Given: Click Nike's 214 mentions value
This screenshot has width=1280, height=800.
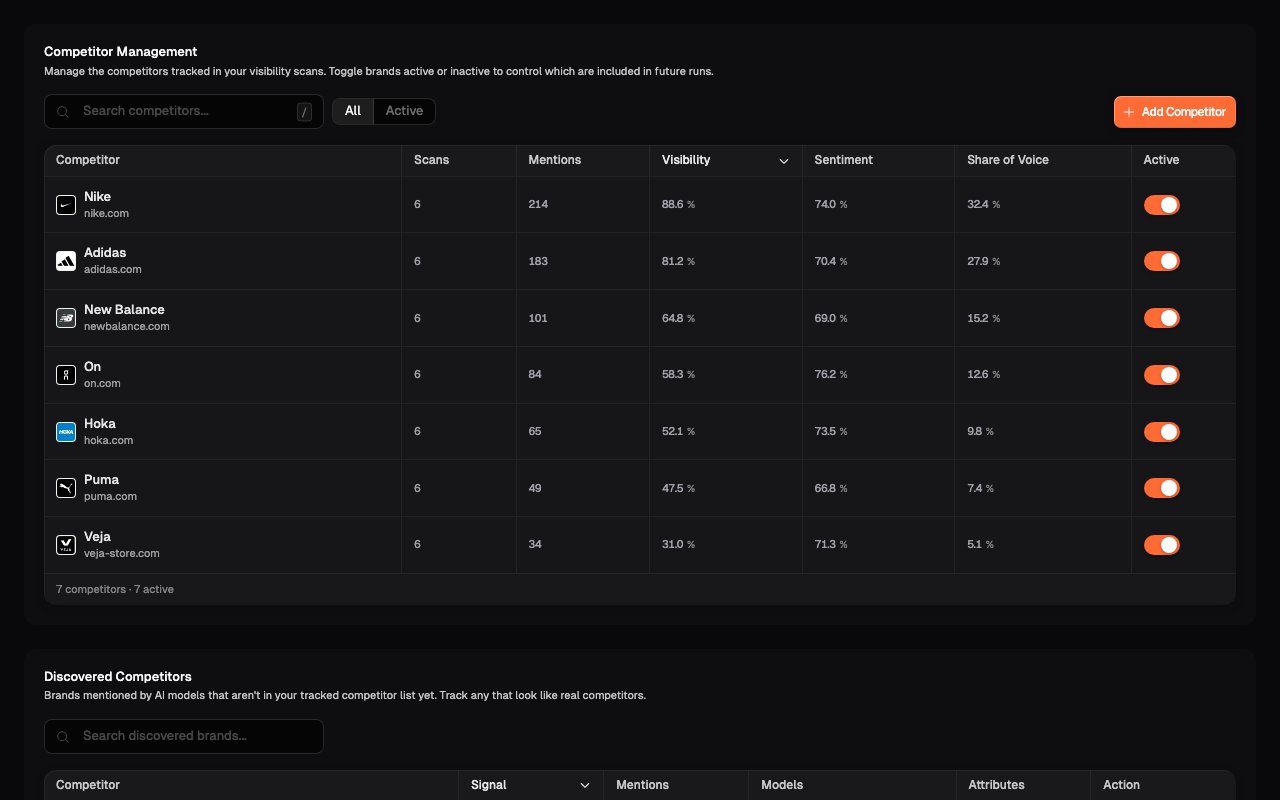Looking at the screenshot, I should pos(538,204).
